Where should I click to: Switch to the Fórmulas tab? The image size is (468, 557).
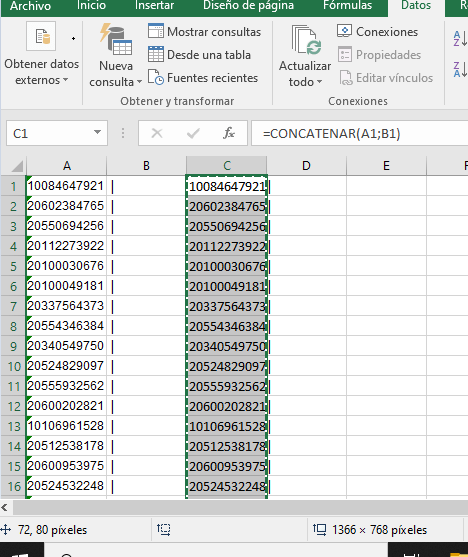[x=348, y=5]
